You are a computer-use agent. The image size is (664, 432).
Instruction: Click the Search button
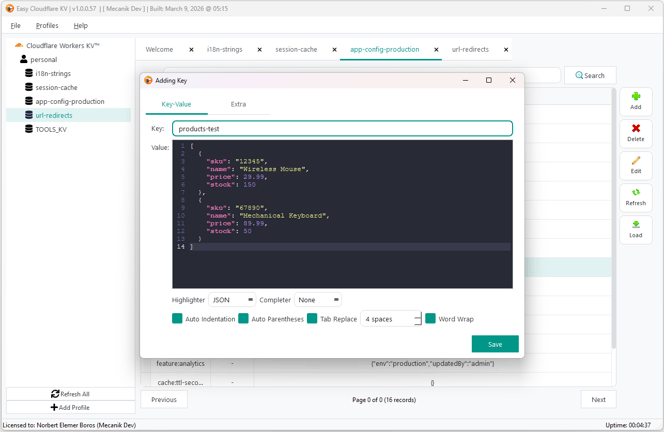(x=590, y=75)
